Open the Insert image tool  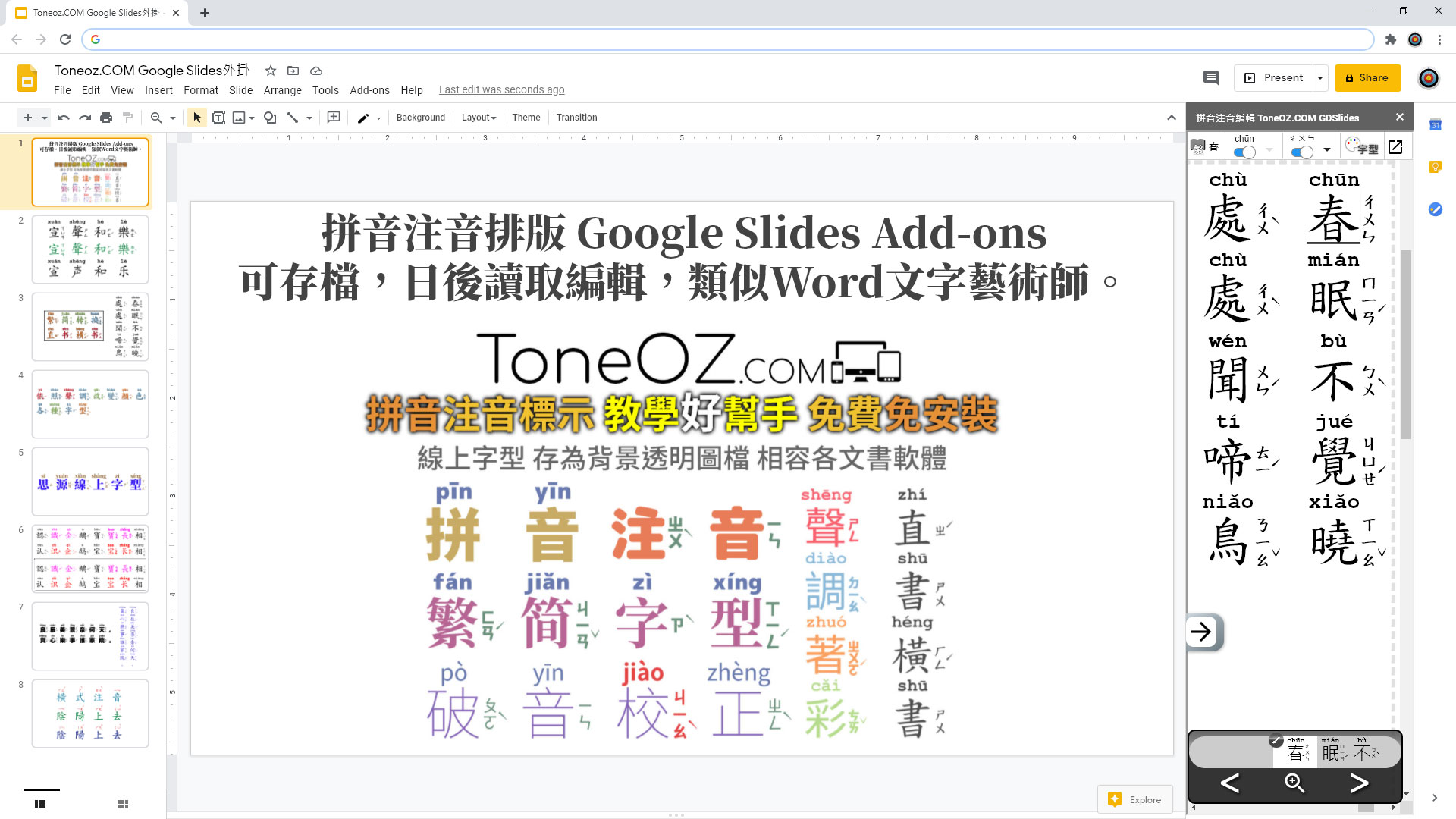(x=240, y=118)
